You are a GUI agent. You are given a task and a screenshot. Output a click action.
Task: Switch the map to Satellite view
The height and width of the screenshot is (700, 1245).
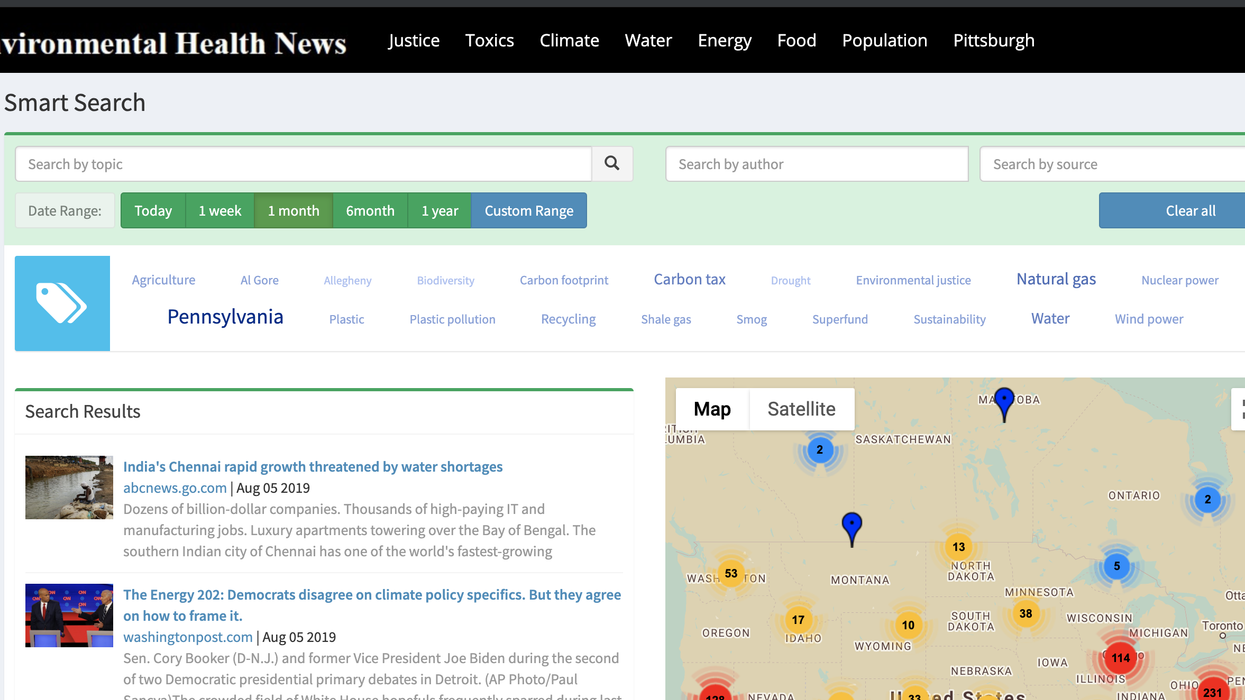[x=801, y=409]
